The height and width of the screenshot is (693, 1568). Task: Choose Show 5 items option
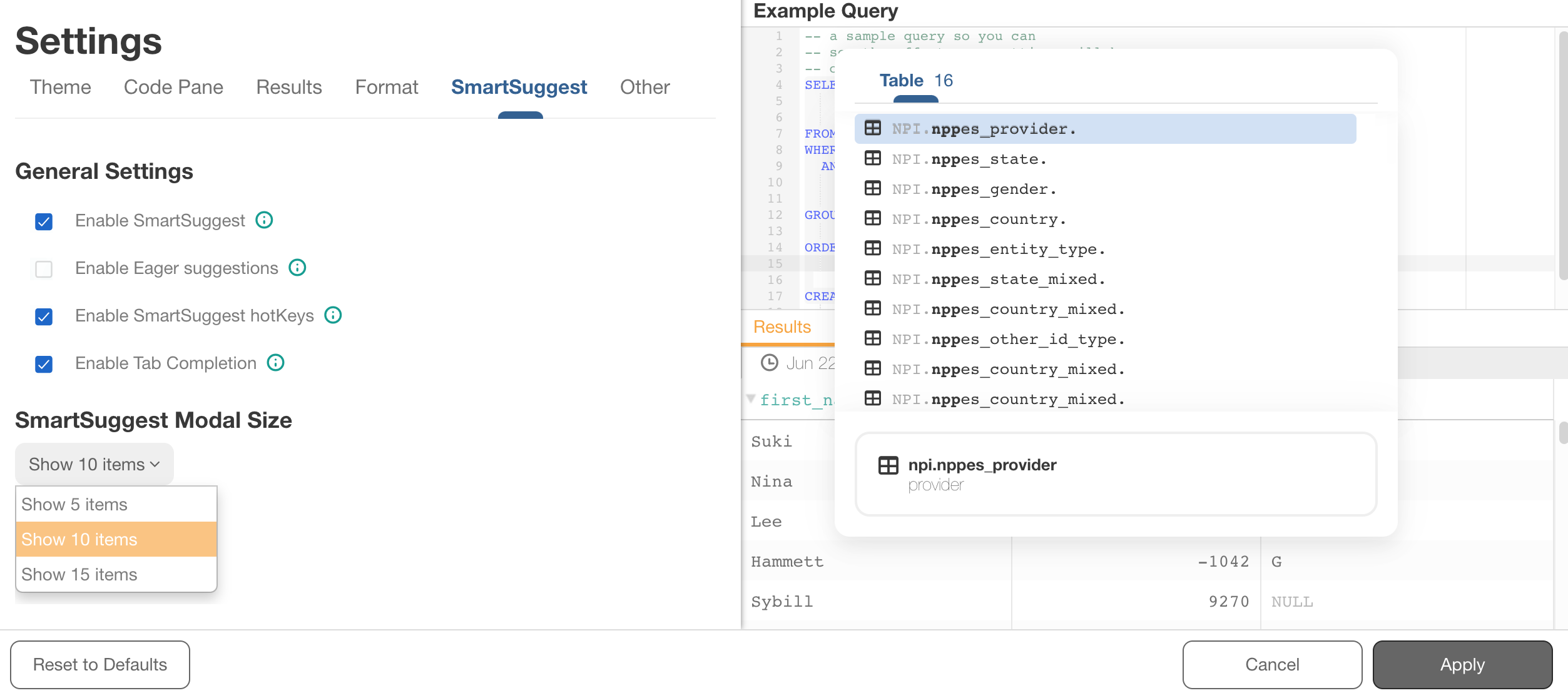point(116,504)
